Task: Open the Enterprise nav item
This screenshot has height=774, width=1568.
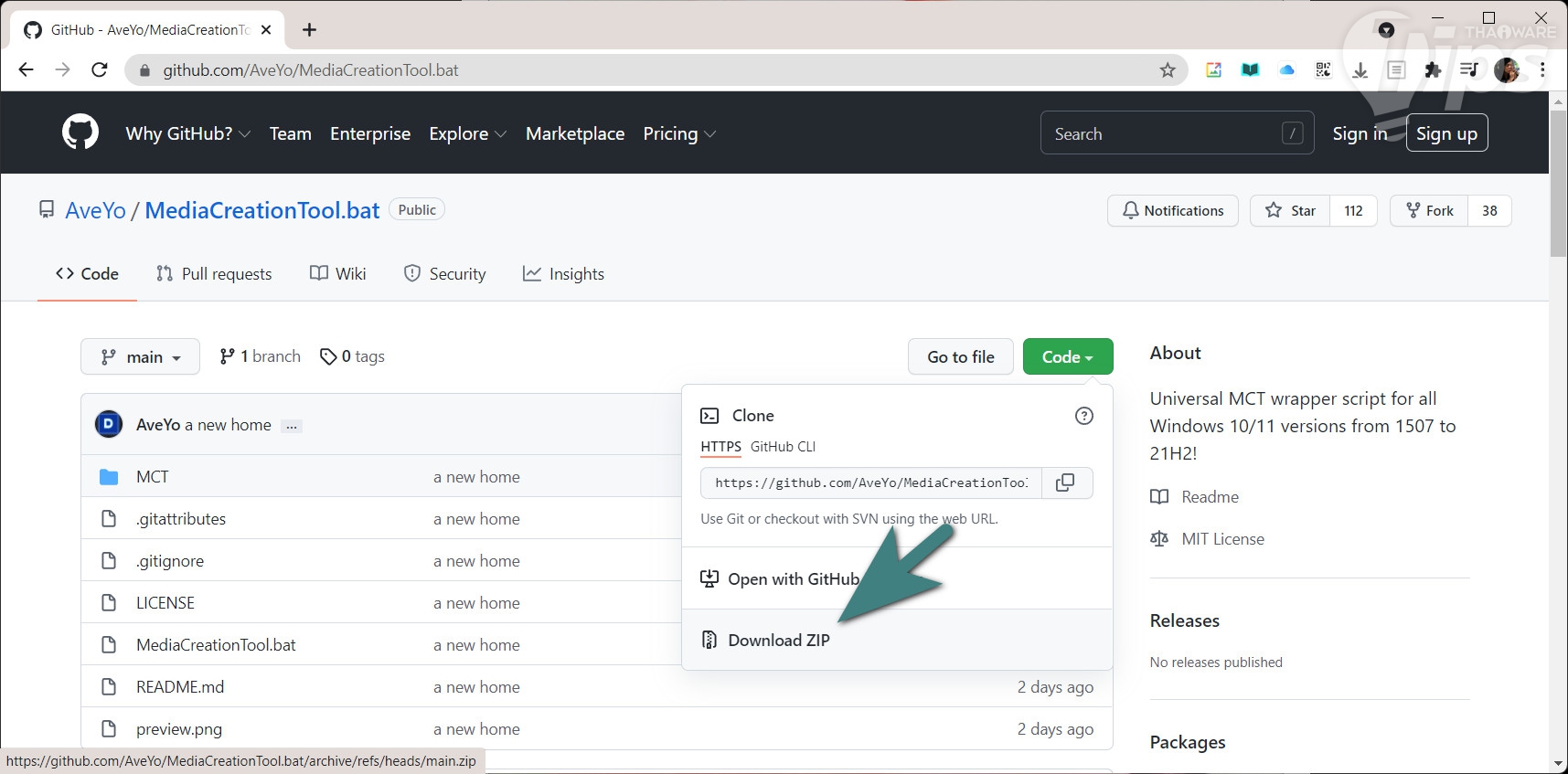Action: point(370,133)
